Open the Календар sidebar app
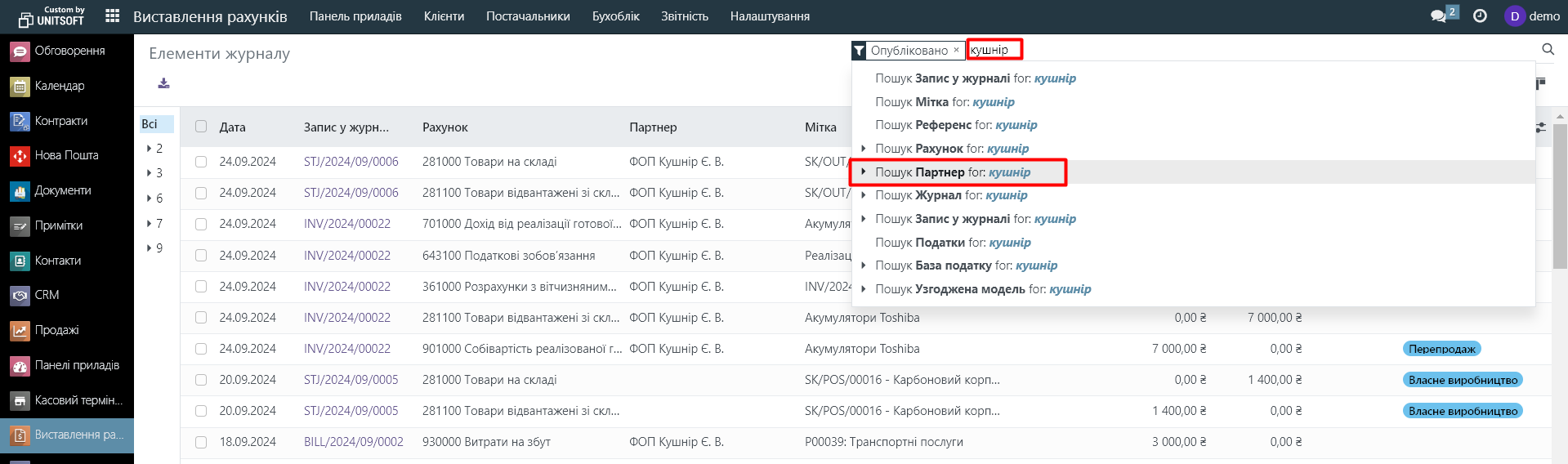Screen dimensions: 1568x464 click(x=20, y=86)
